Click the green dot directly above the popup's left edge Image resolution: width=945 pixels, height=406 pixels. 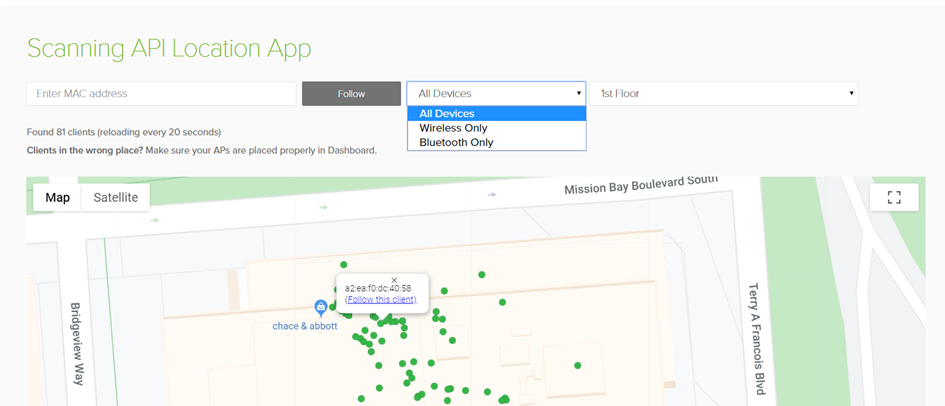point(344,264)
